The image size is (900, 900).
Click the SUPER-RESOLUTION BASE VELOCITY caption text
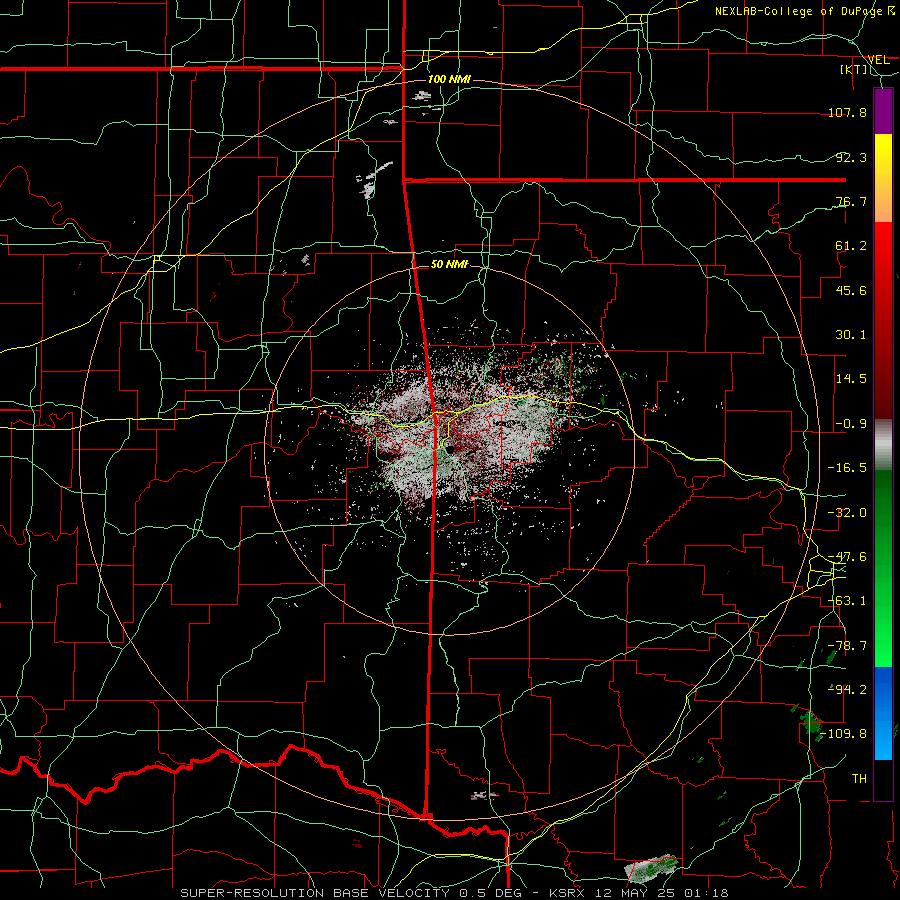pyautogui.click(x=315, y=893)
